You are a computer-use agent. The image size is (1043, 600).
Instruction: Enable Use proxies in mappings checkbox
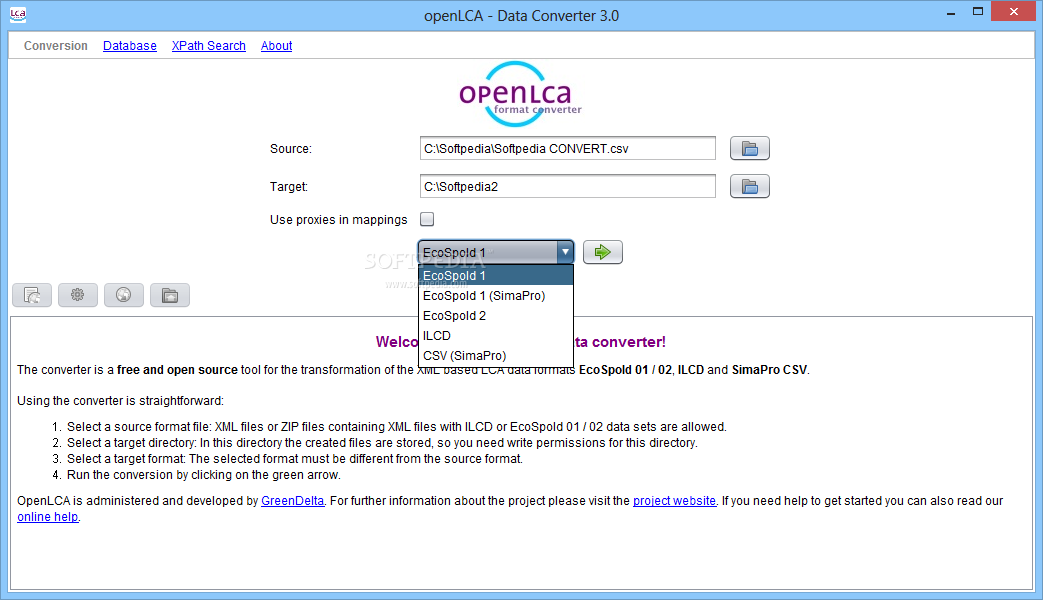point(427,219)
